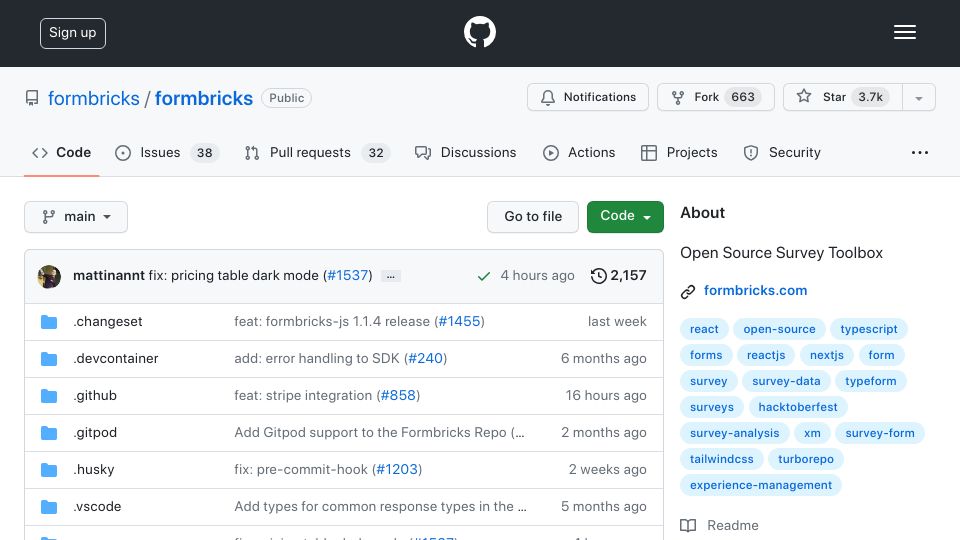960x540 pixels.
Task: Open the formbricks organization link
Action: 94,99
